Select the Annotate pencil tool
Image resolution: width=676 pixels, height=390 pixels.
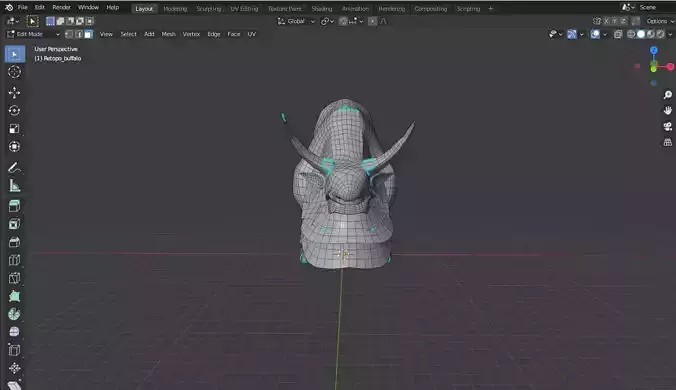click(14, 168)
